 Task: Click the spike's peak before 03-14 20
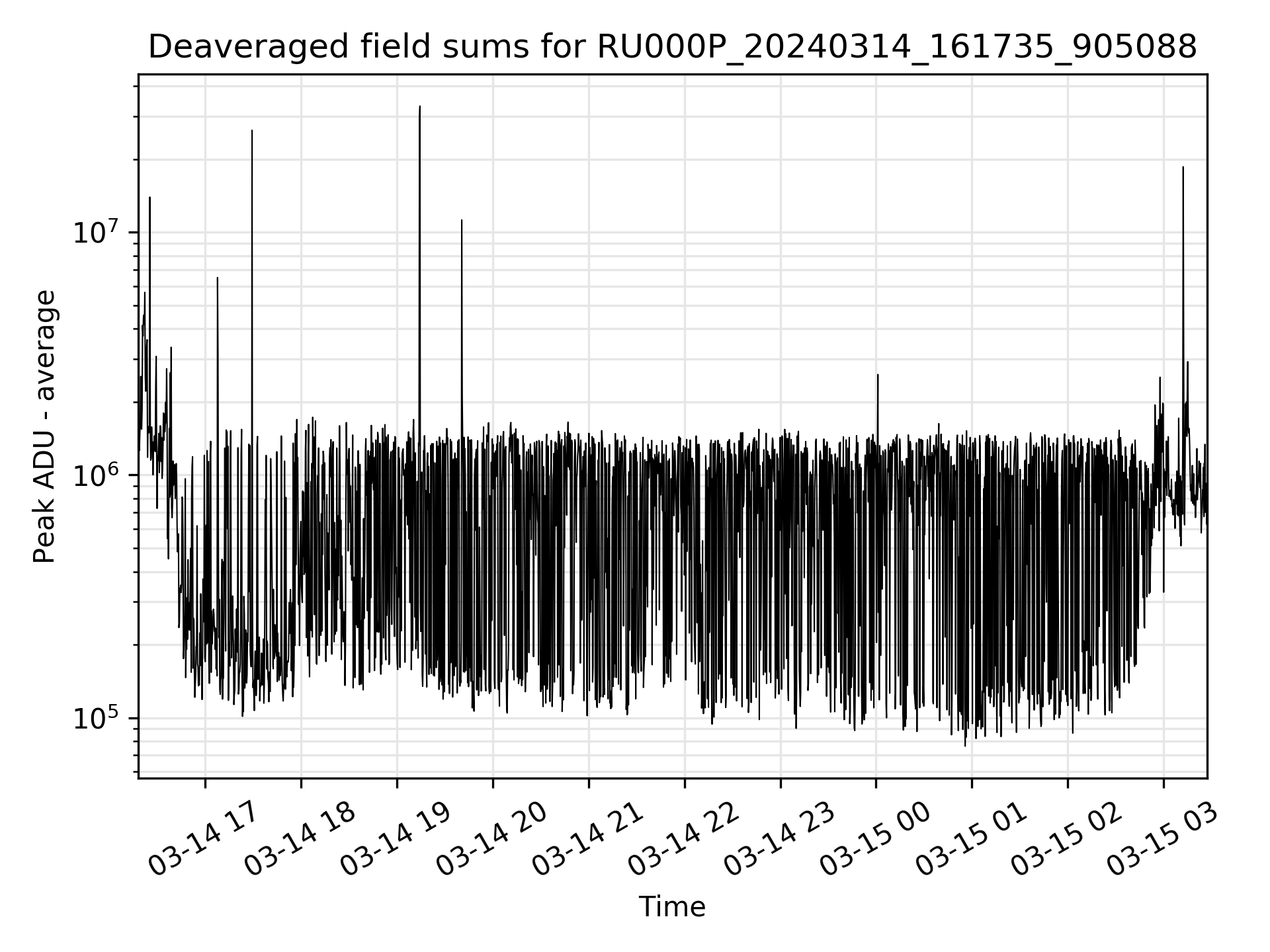click(462, 220)
